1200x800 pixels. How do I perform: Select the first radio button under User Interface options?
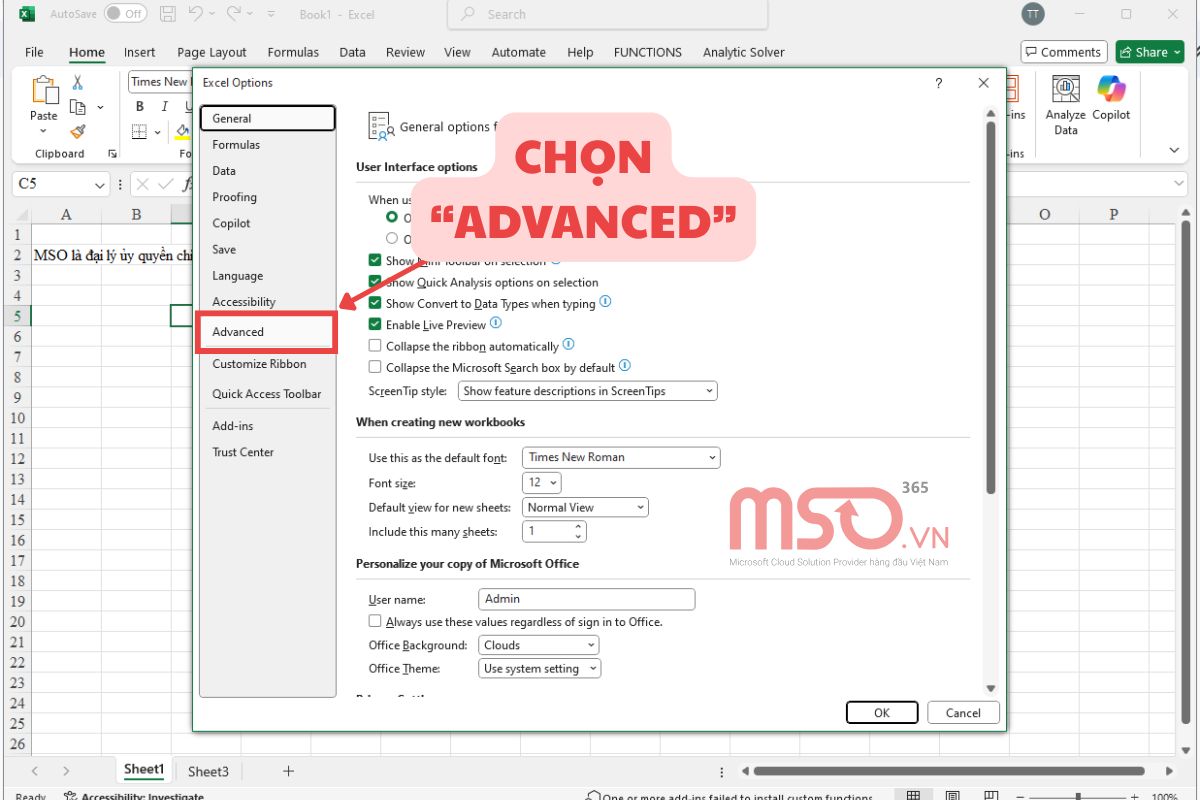[392, 217]
